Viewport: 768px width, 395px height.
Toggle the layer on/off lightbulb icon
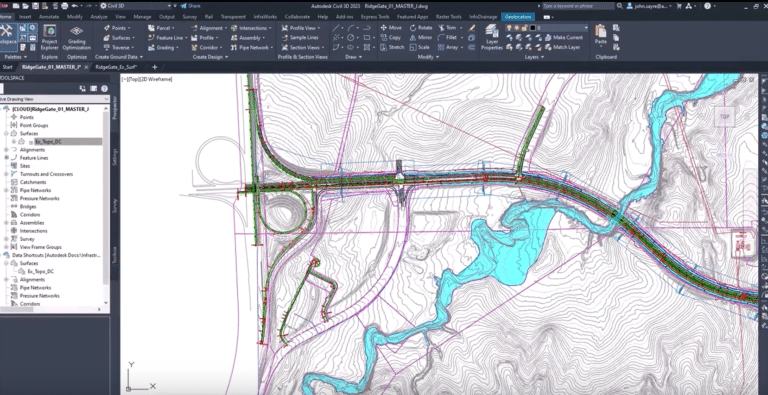point(510,28)
